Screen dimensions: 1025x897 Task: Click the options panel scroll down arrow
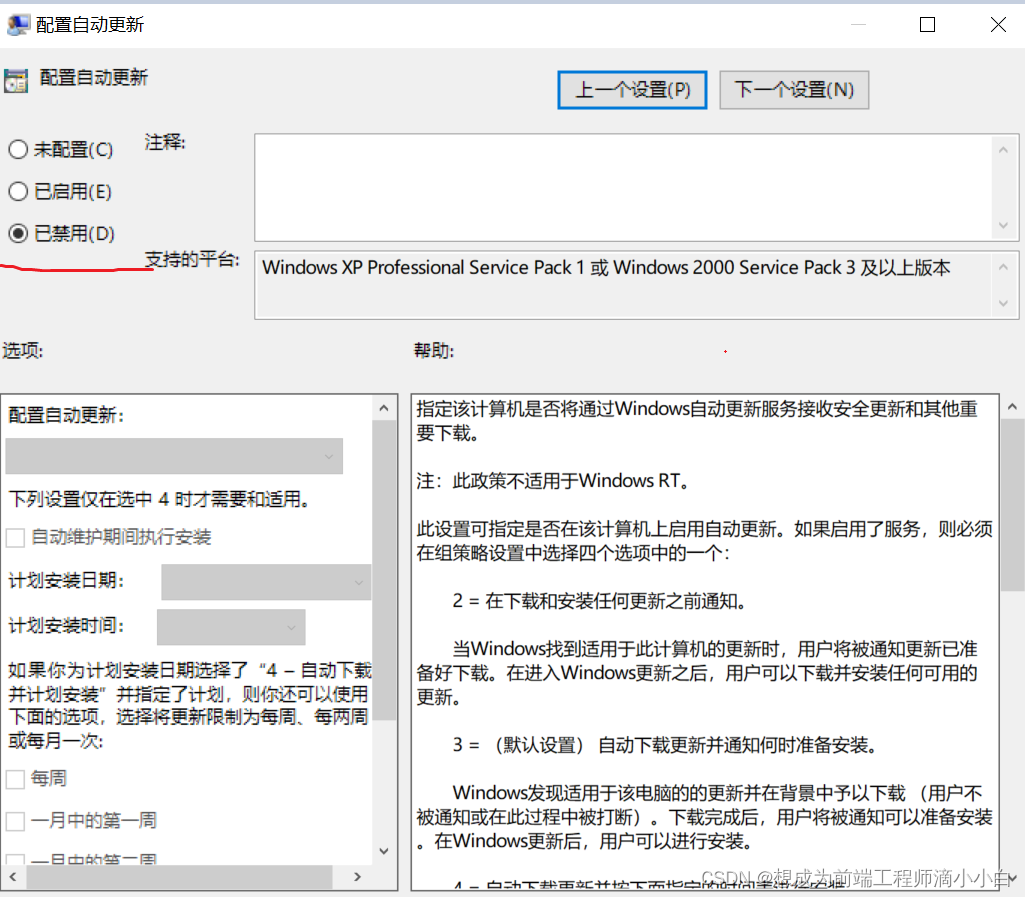tap(384, 851)
